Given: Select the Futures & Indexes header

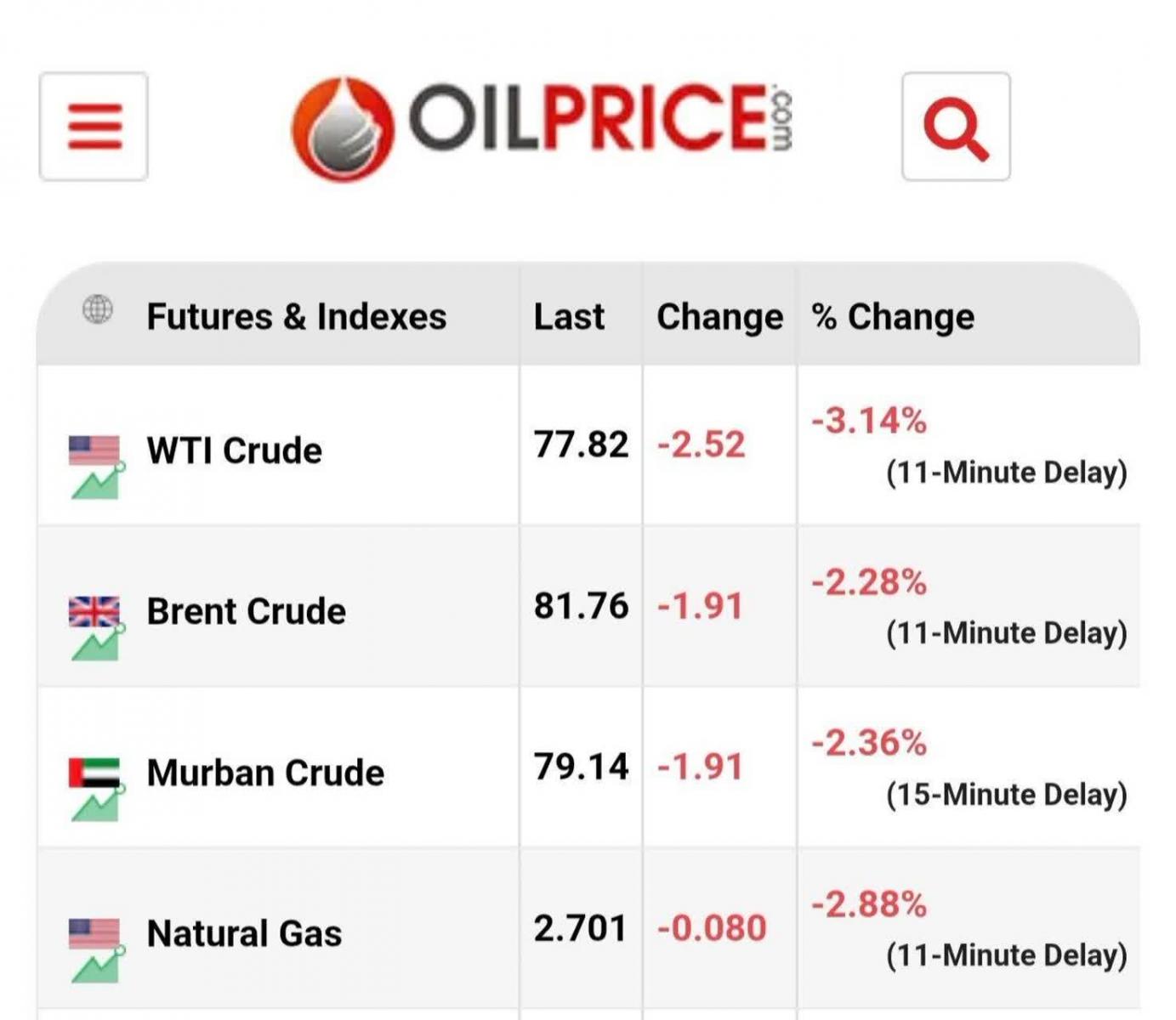Looking at the screenshot, I should tap(297, 317).
